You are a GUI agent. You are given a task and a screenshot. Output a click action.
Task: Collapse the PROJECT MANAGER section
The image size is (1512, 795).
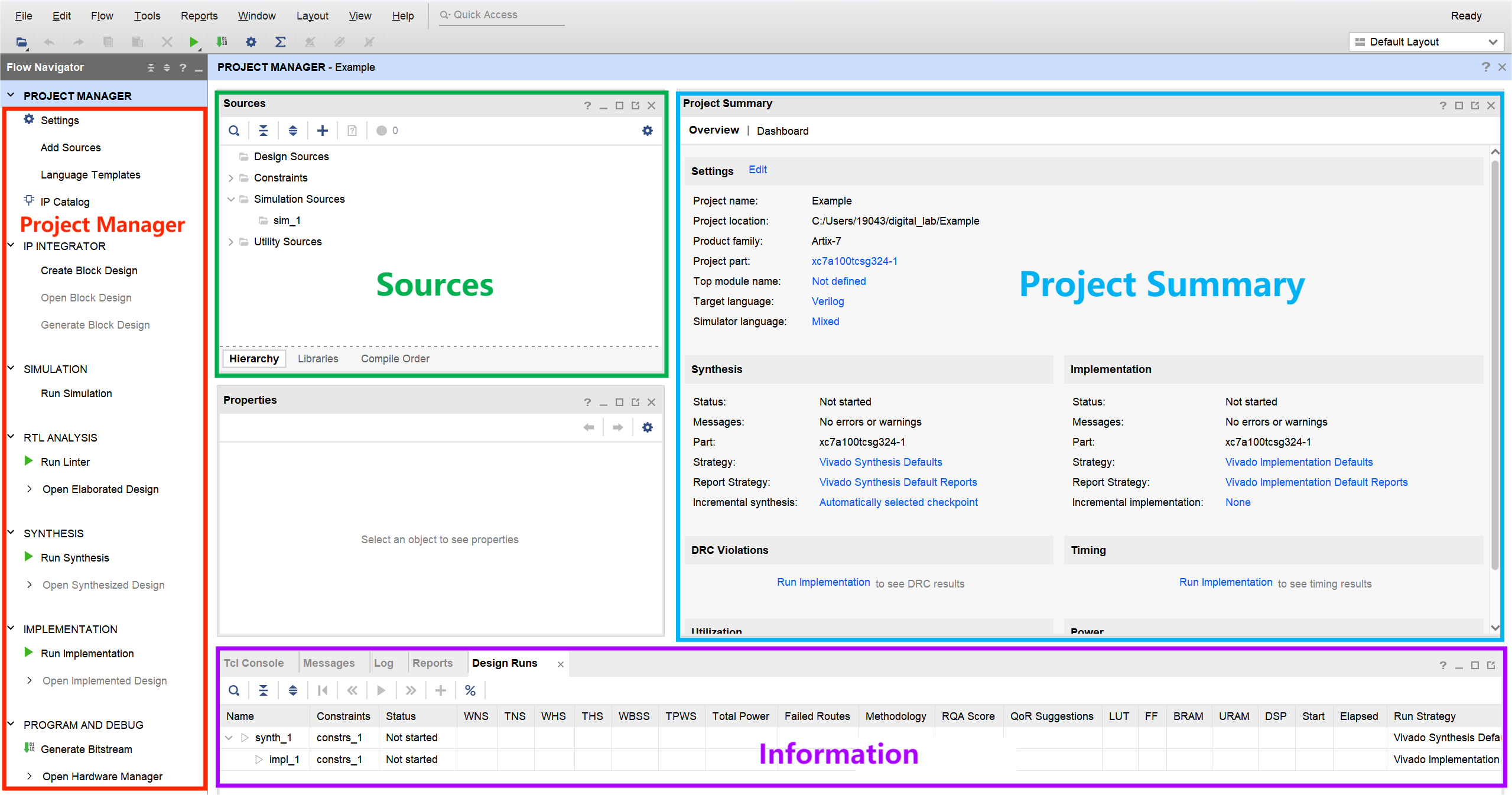[x=11, y=95]
